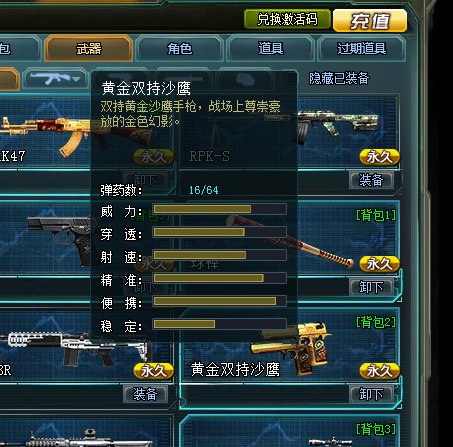Click the 威力 power stat bar

(220, 209)
